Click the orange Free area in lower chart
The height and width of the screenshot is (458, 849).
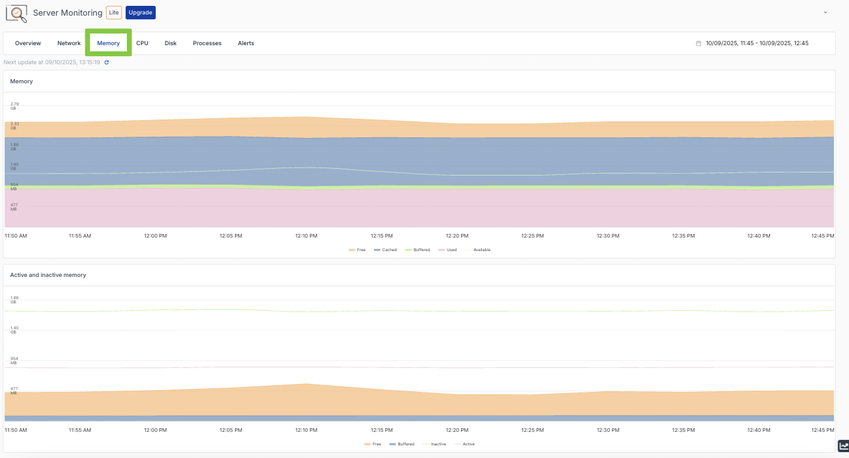[400, 402]
